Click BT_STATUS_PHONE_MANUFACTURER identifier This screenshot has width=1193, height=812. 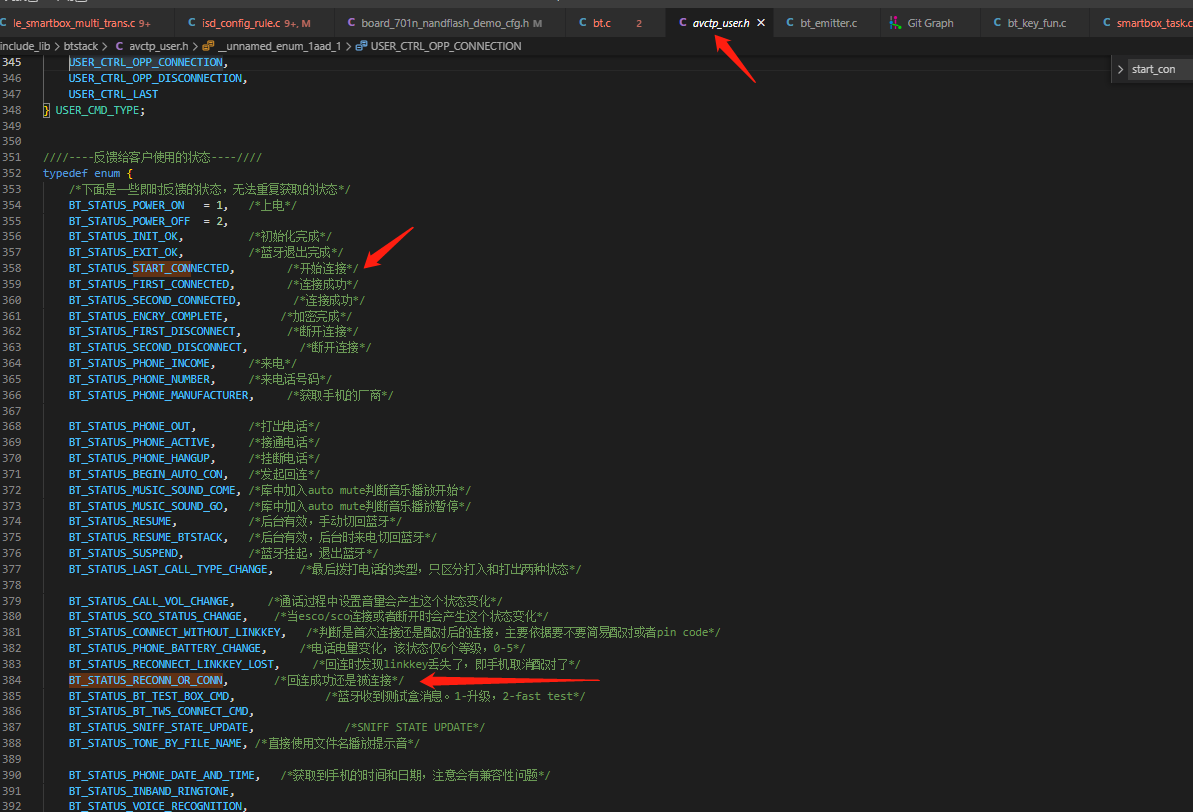[158, 396]
